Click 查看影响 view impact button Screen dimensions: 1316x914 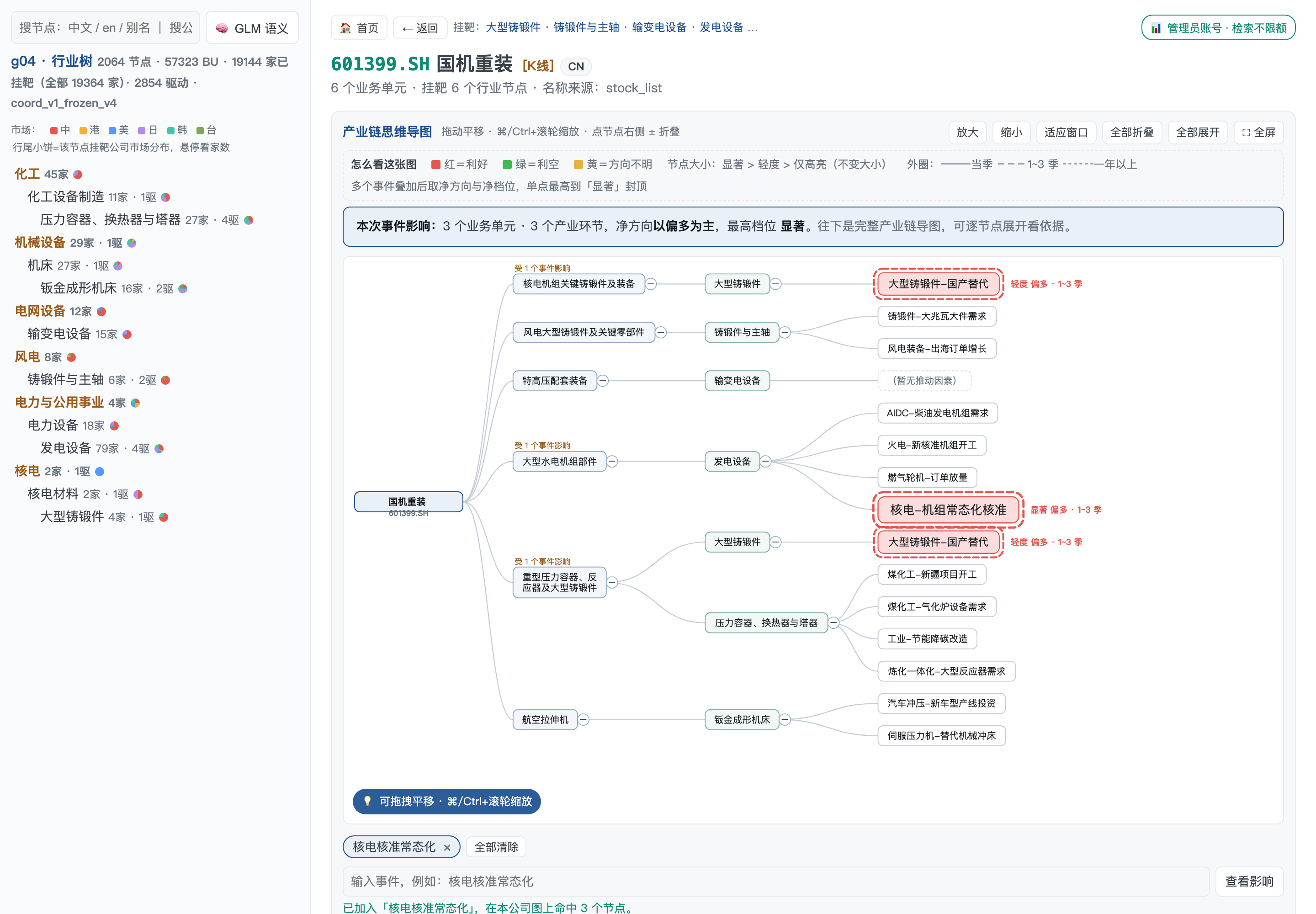(x=1249, y=882)
